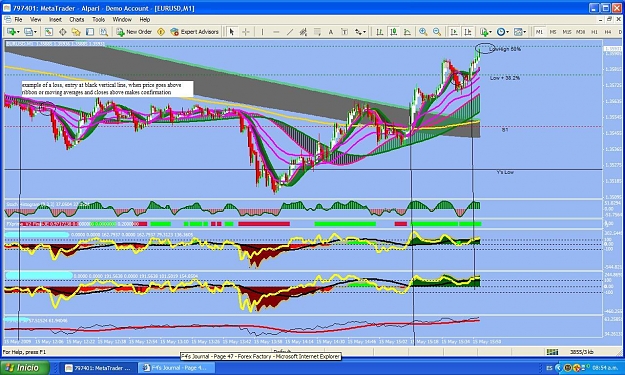Open the Windows Inicio start button
The width and height of the screenshot is (625, 375).
25,367
